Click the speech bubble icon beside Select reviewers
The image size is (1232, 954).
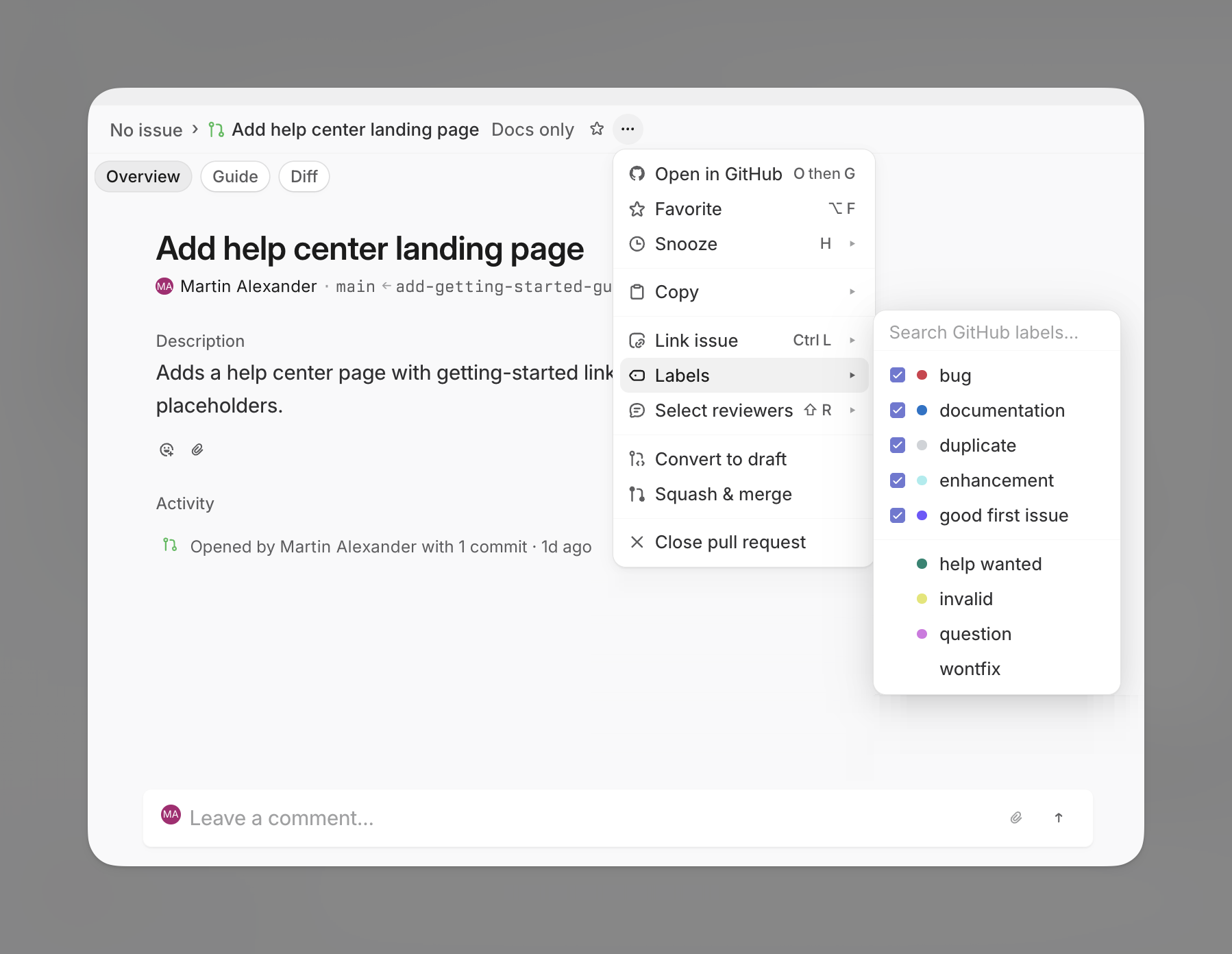[x=637, y=411]
